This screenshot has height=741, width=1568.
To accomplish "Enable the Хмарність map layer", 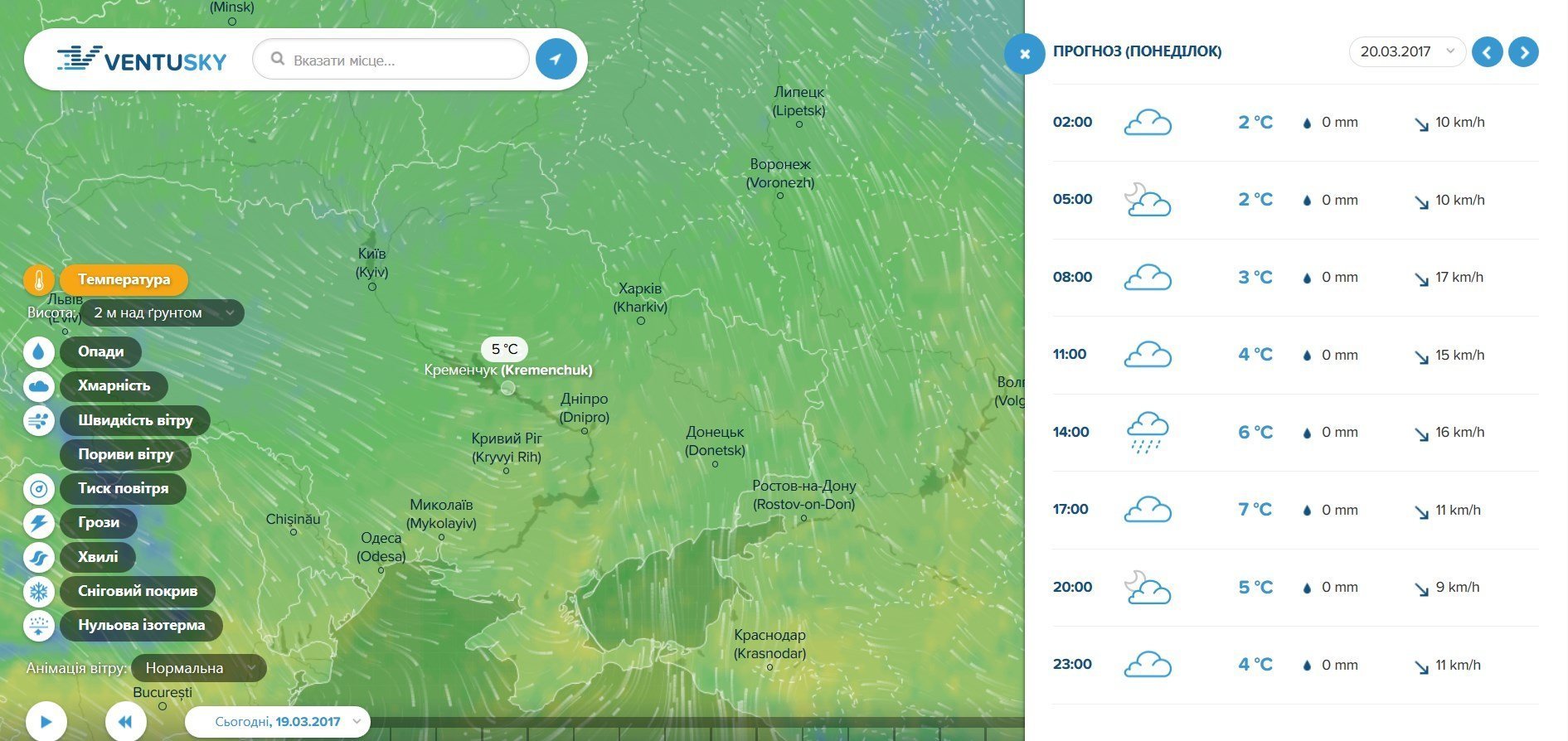I will tap(114, 385).
